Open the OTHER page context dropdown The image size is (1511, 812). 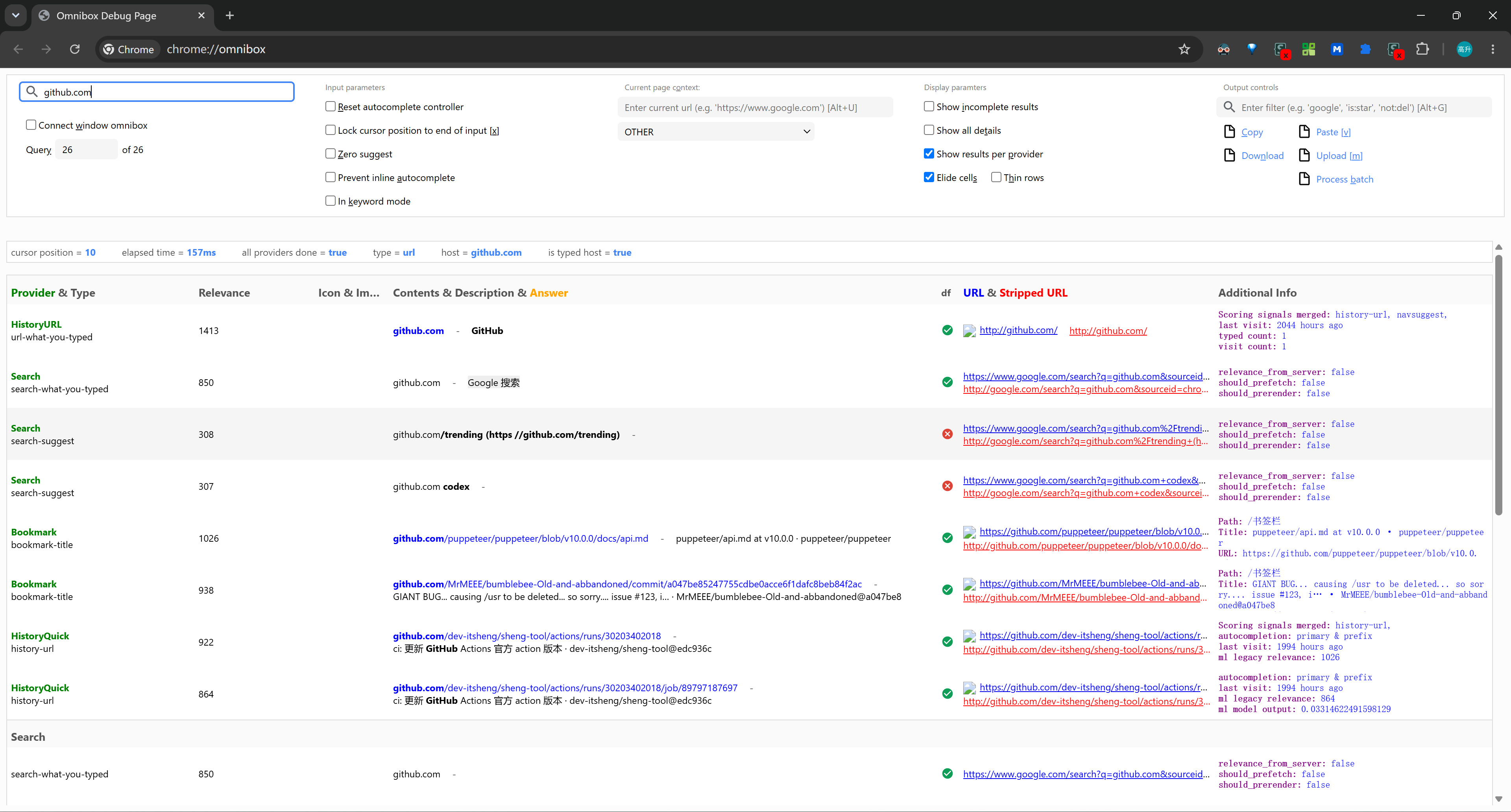point(716,132)
